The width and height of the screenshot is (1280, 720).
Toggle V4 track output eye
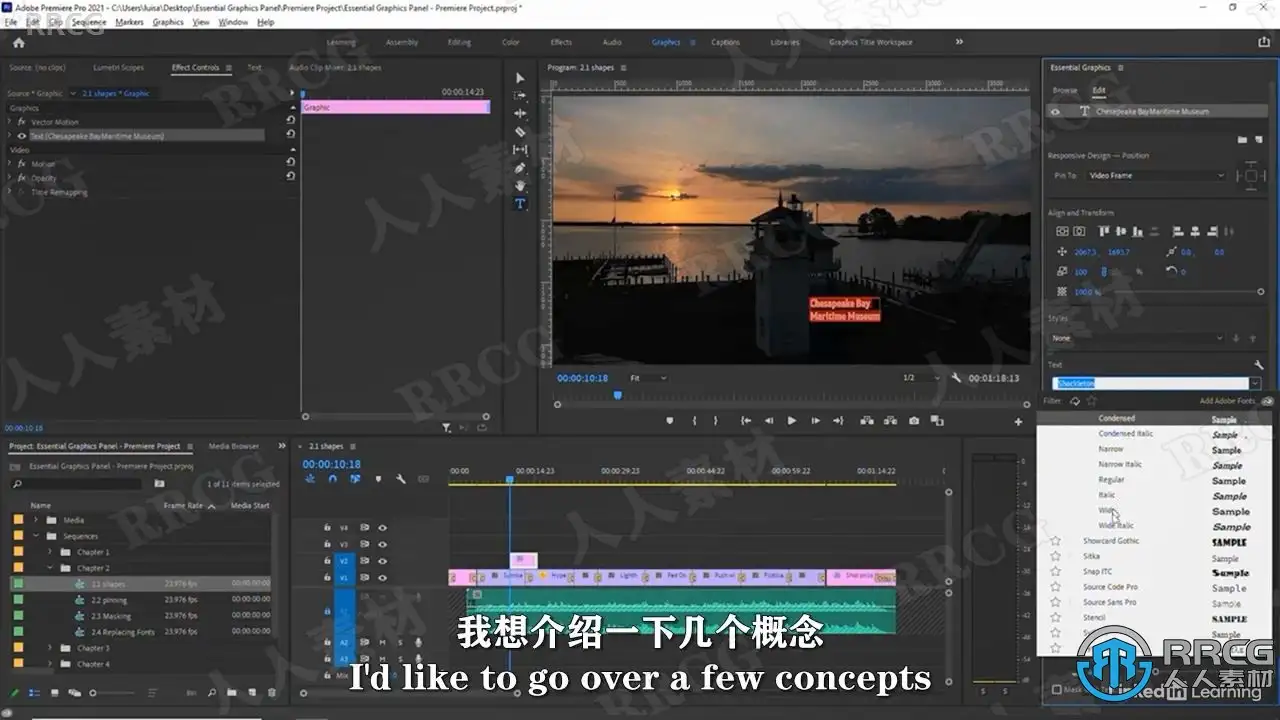point(382,528)
